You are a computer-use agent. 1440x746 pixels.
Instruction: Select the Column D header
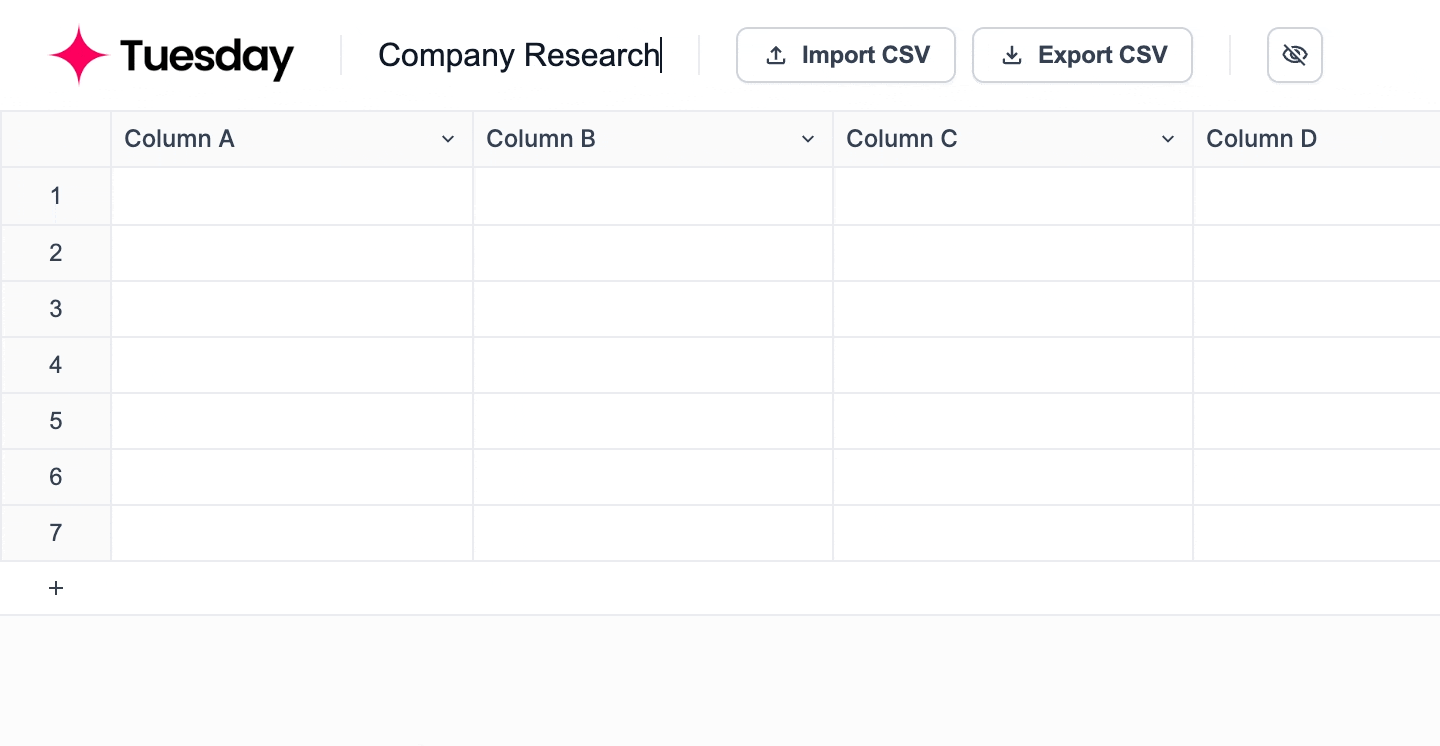point(1261,139)
